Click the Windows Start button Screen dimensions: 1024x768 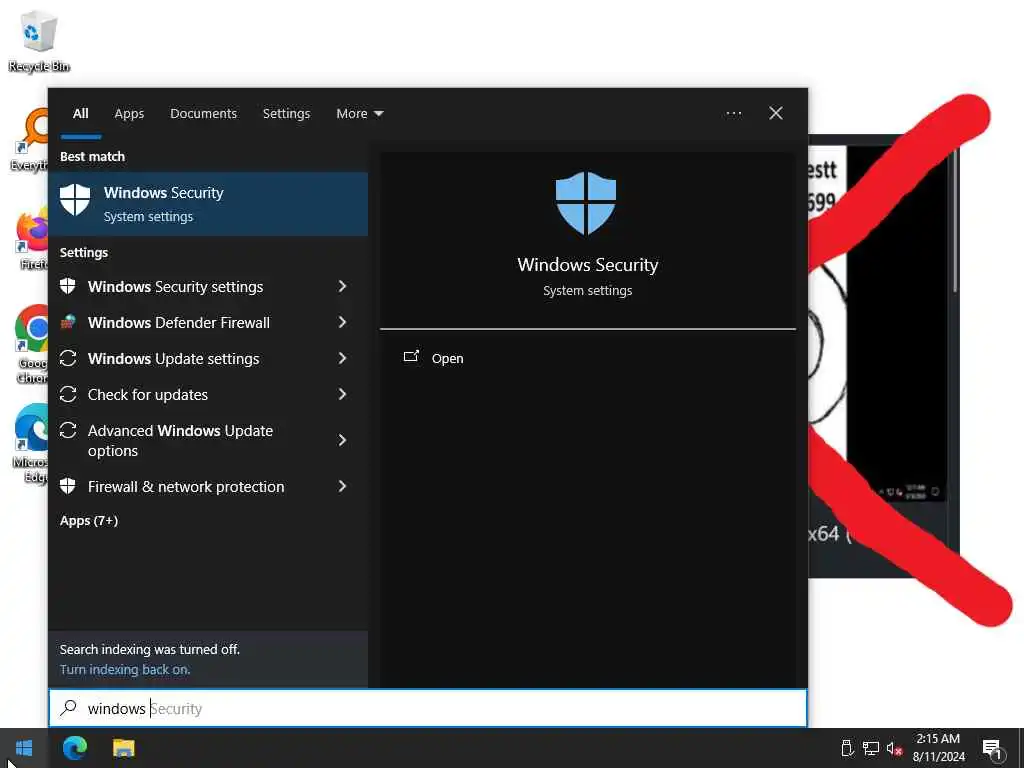(x=24, y=748)
